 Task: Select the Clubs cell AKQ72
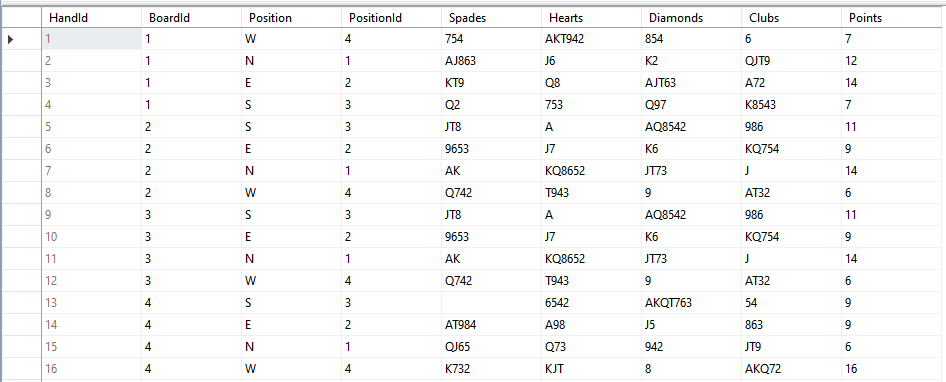click(791, 369)
